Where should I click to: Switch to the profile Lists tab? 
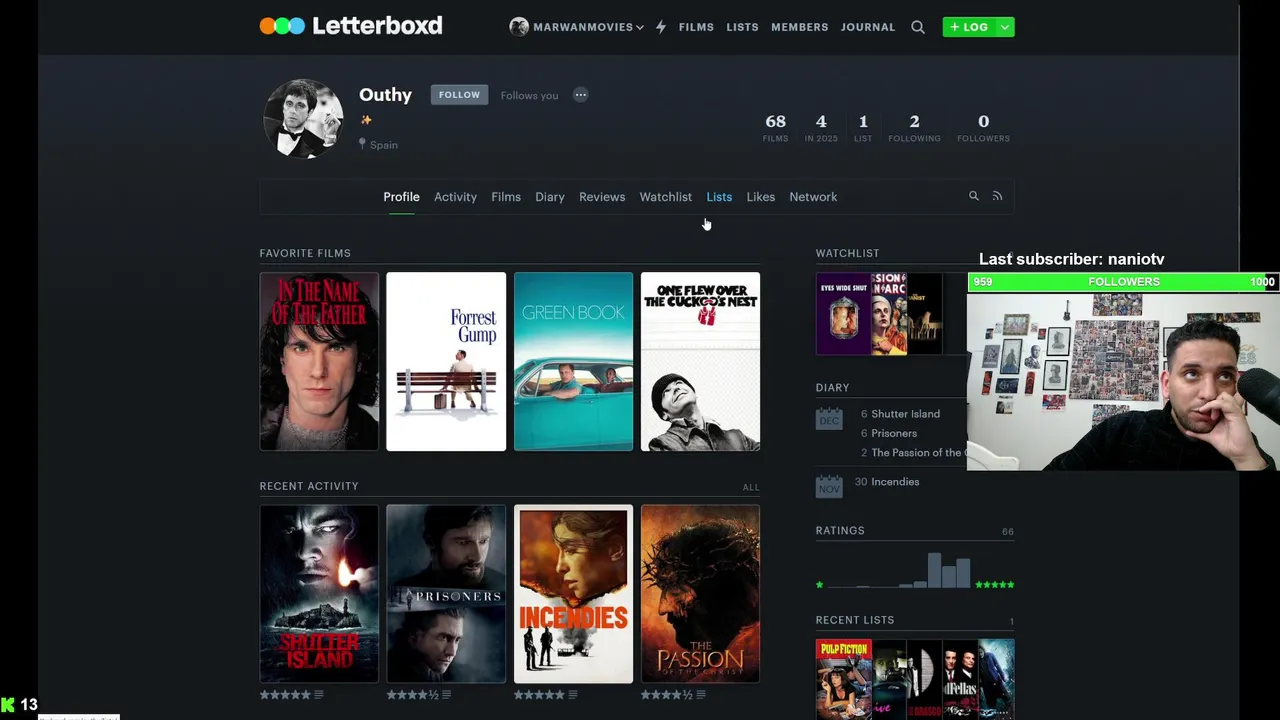[x=719, y=197]
